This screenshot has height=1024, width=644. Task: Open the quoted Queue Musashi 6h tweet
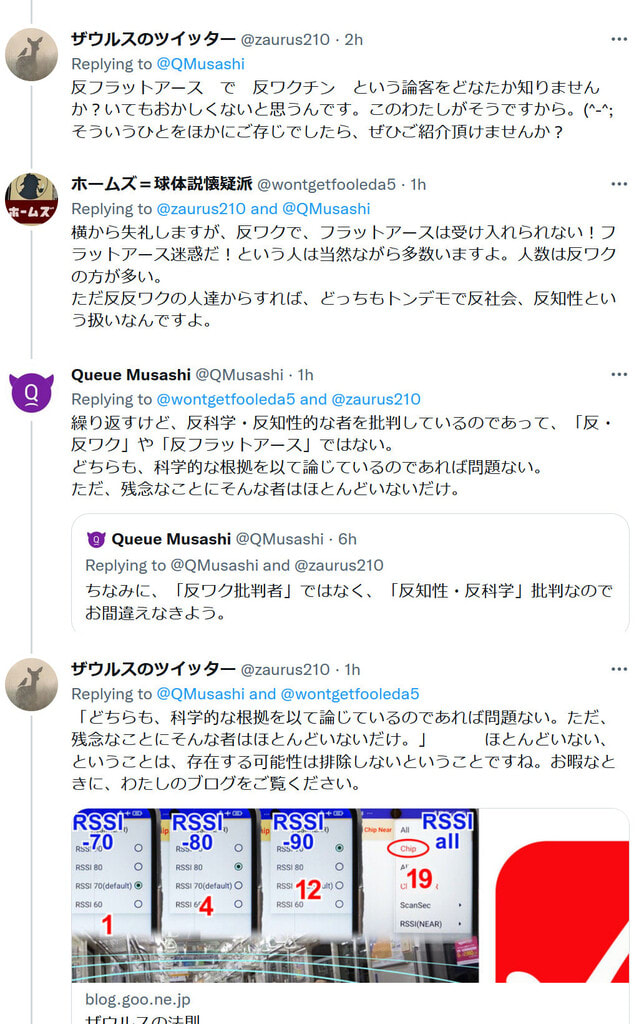[350, 573]
